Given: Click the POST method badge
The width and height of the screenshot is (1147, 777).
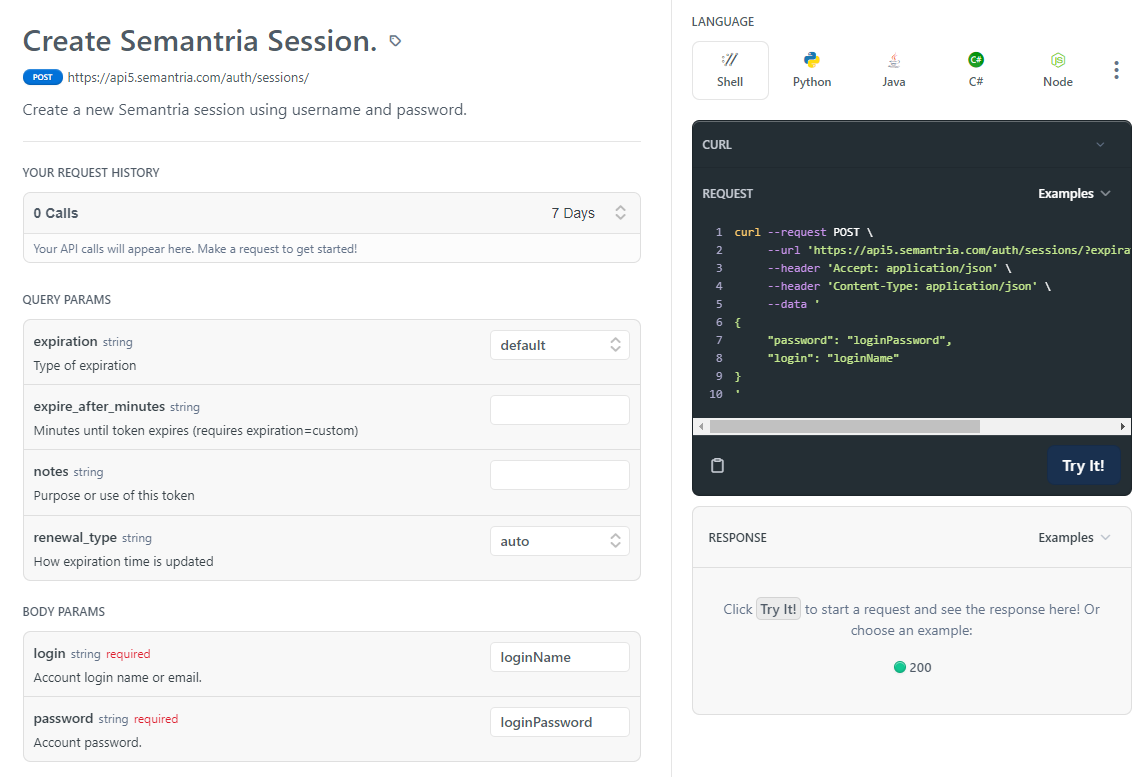Looking at the screenshot, I should (x=42, y=78).
